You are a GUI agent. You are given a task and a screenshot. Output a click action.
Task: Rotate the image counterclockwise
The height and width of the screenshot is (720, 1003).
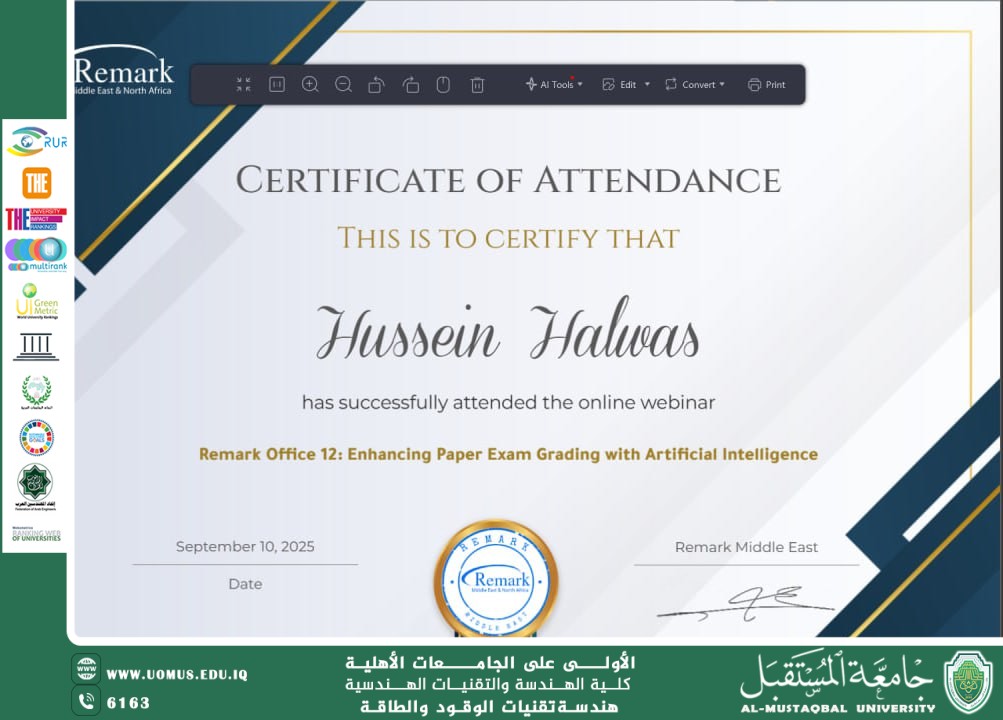[x=376, y=85]
